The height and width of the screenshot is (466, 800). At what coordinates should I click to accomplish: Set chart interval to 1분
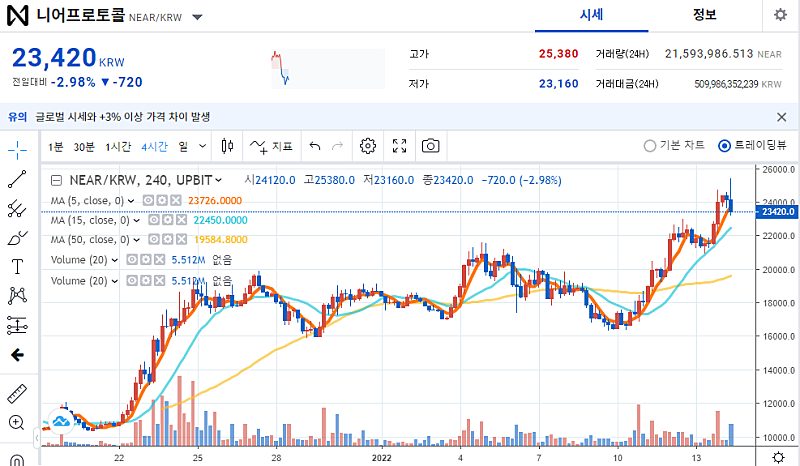coord(56,147)
